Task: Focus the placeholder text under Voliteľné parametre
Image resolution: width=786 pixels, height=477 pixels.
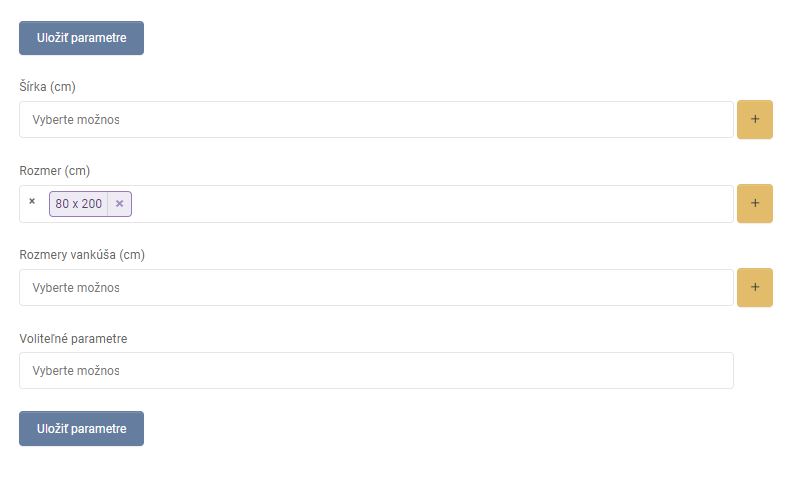Action: (76, 371)
